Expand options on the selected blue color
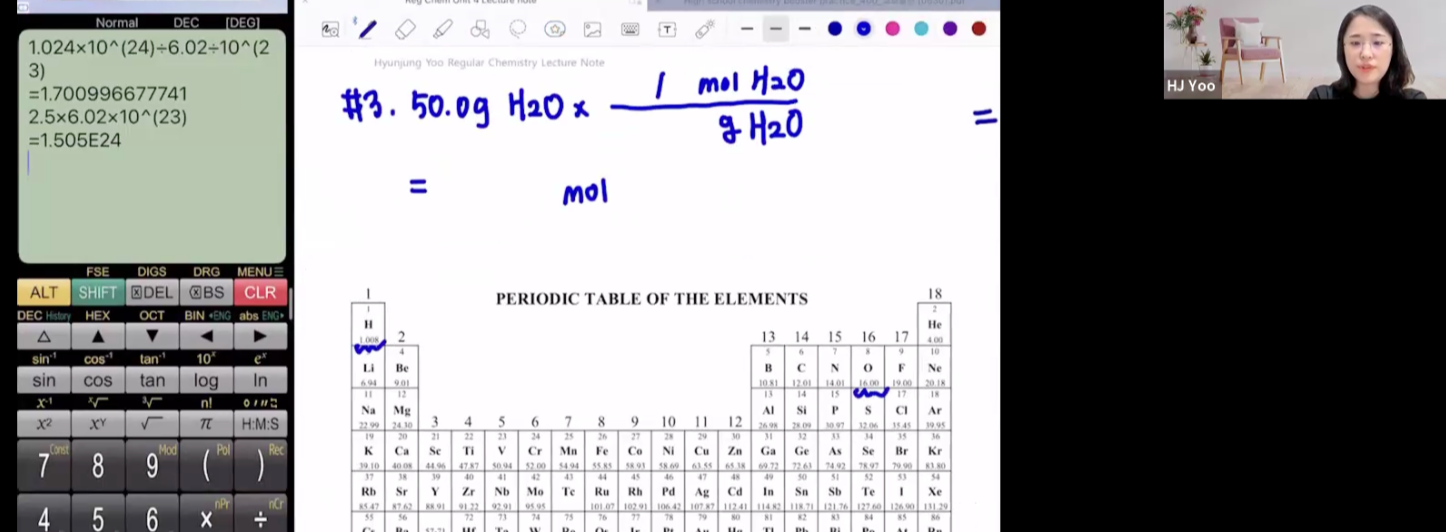This screenshot has height=532, width=1446. pyautogui.click(x=863, y=29)
